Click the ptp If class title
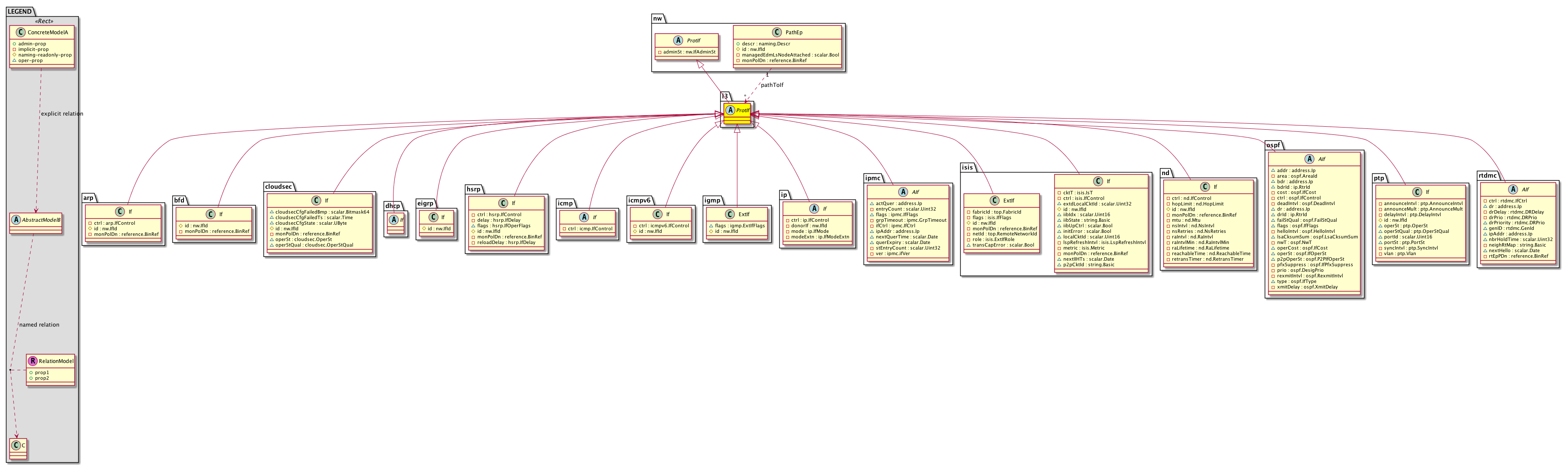Screen dimensions: 1568x467 pyautogui.click(x=1427, y=192)
